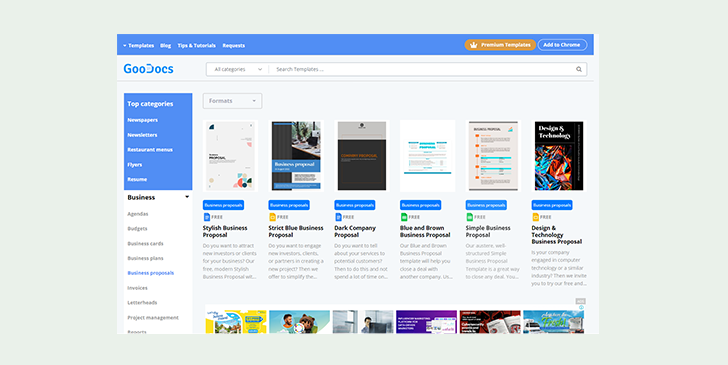The image size is (728, 365).
Task: Click the crown icon on Premium Templates
Action: [x=474, y=45]
